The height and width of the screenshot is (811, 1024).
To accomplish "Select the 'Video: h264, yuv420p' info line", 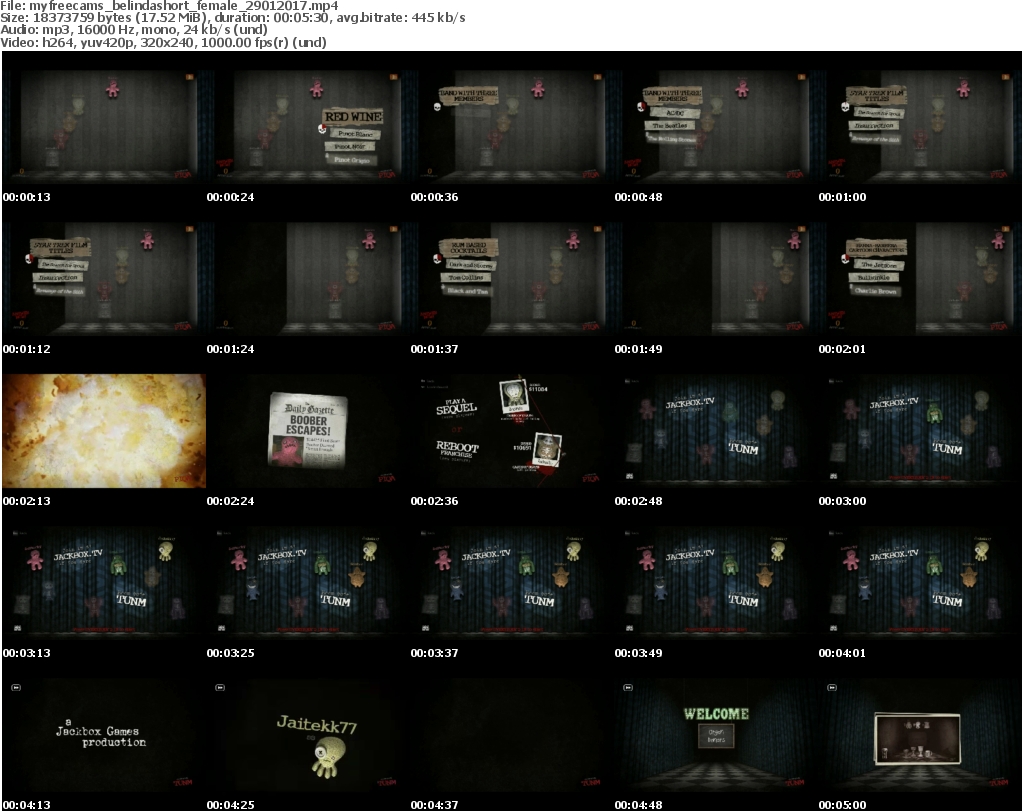I will pyautogui.click(x=163, y=42).
